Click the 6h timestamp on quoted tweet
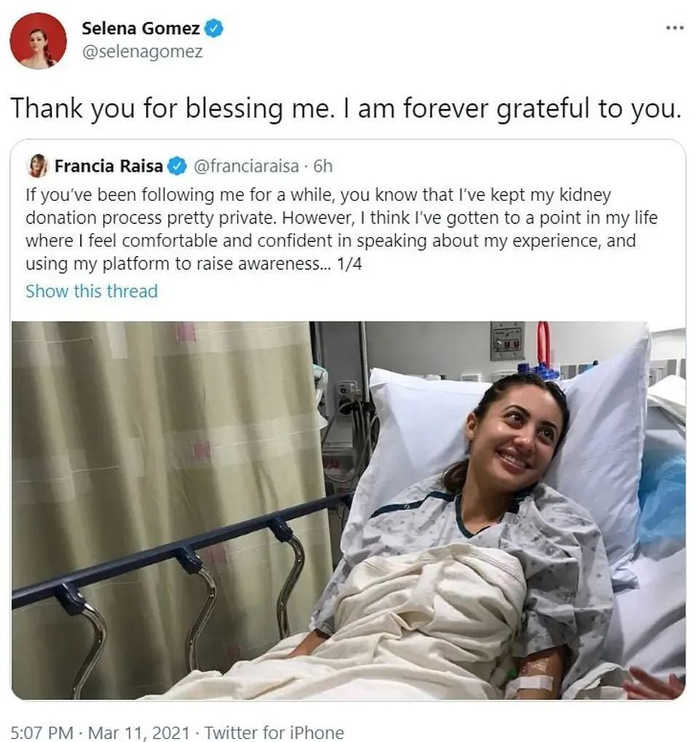Viewport: 700px width, 742px height. pos(323,165)
